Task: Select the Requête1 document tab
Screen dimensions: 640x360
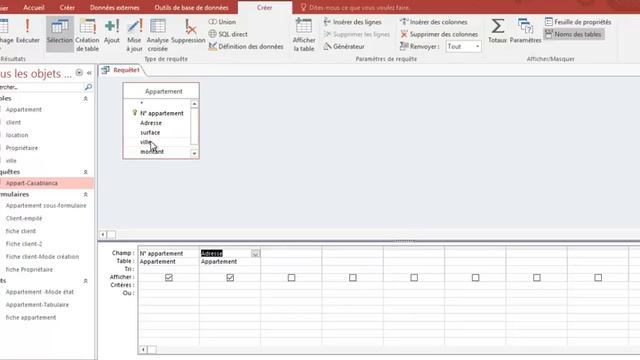Action: tap(122, 70)
